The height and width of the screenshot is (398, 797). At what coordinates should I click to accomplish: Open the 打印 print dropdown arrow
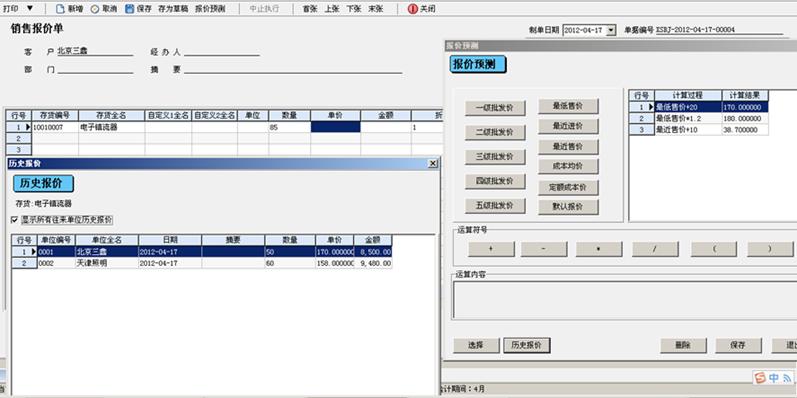click(29, 9)
